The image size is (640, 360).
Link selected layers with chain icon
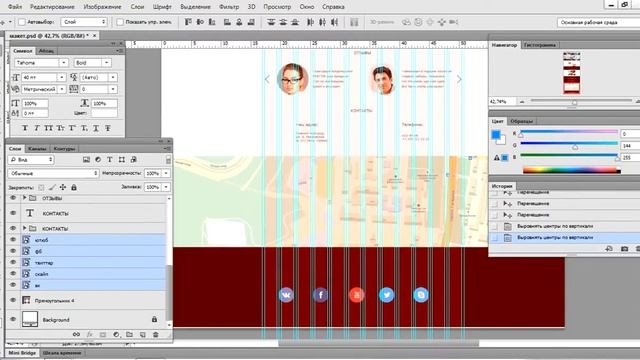click(76, 334)
